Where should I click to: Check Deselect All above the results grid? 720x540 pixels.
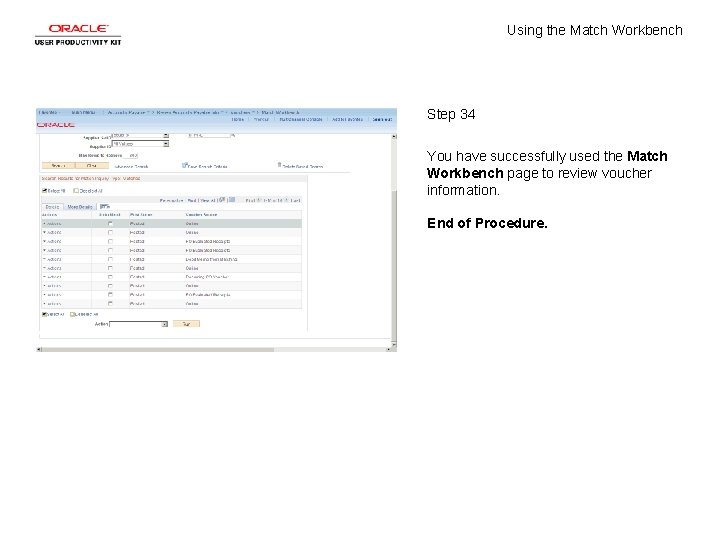[x=76, y=191]
